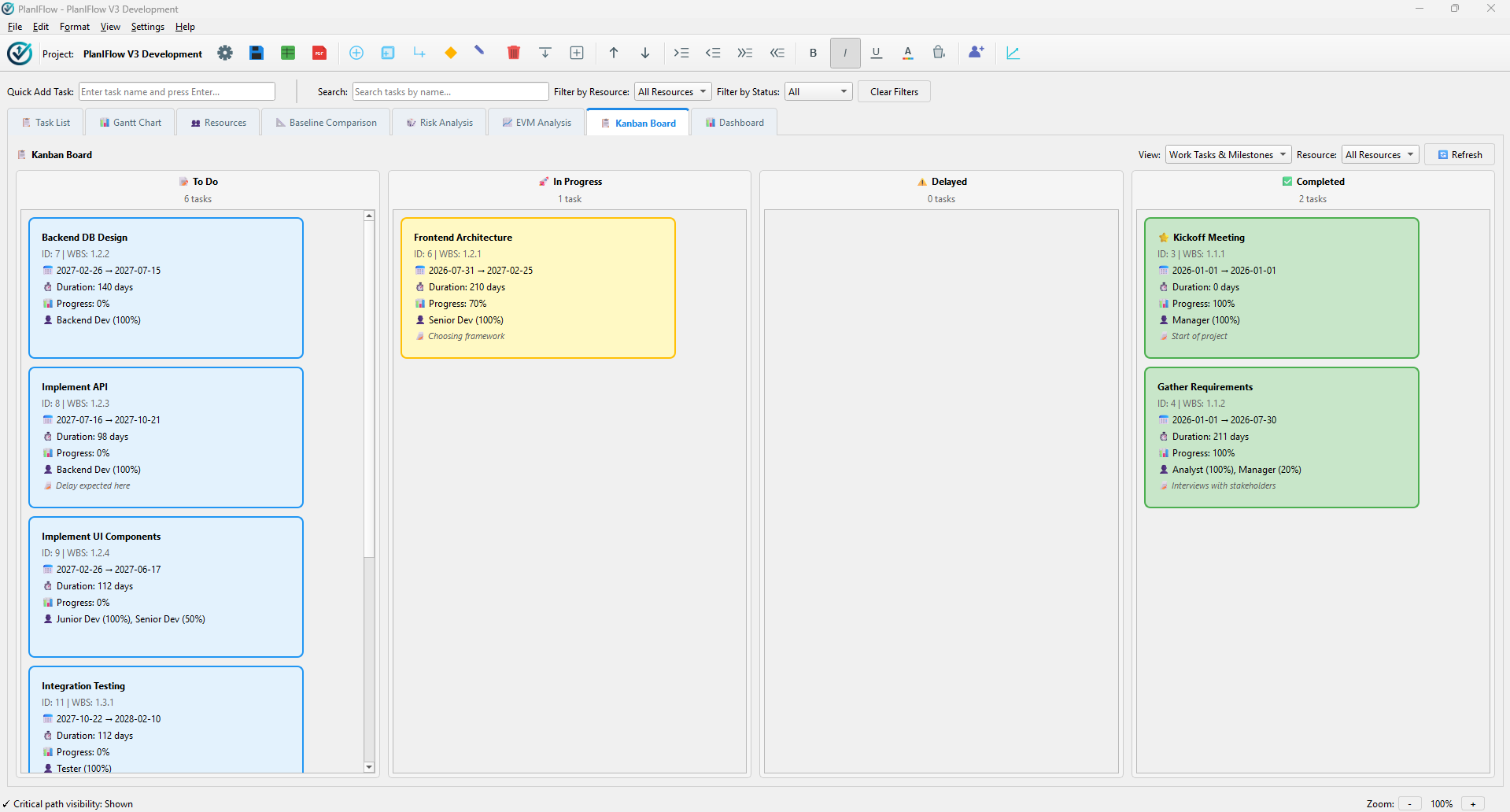Click the purple edit pencil icon

pyautogui.click(x=480, y=51)
